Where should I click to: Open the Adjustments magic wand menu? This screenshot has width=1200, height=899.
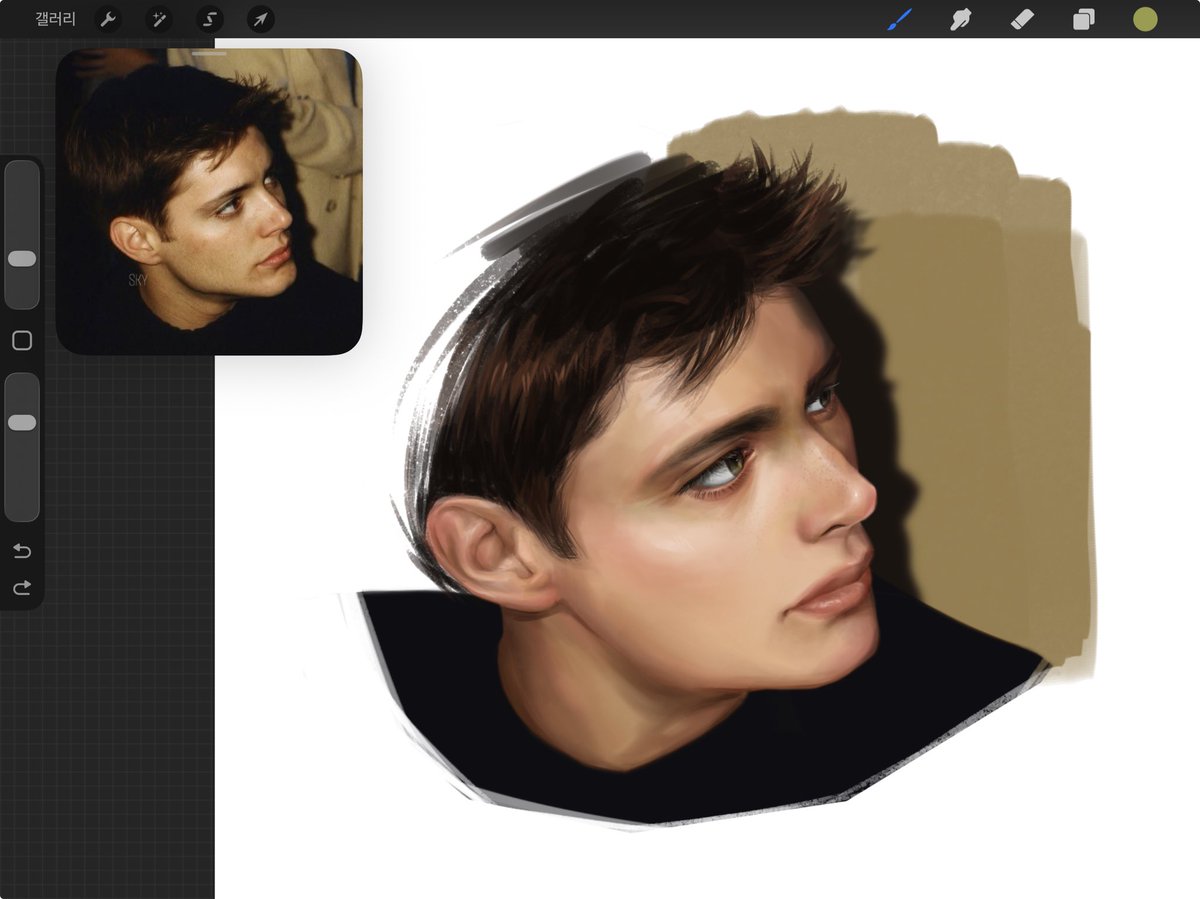click(159, 19)
